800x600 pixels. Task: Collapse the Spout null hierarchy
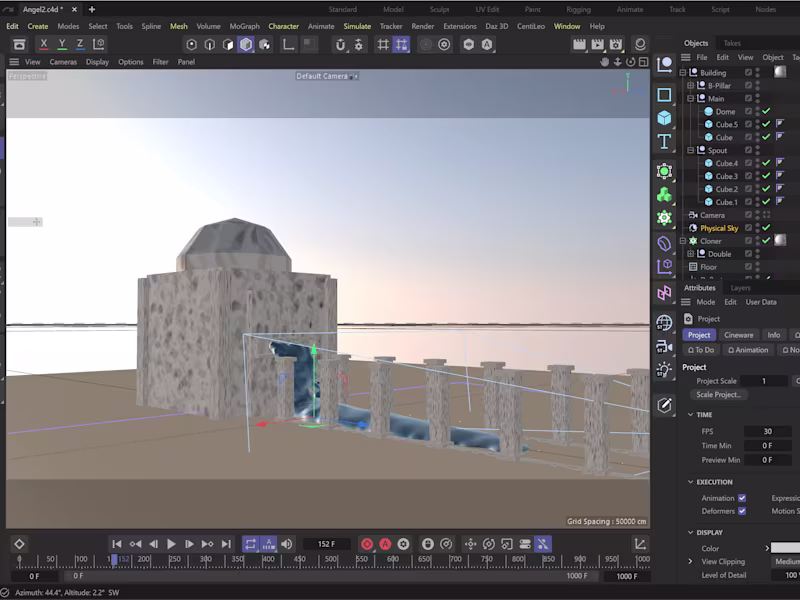pos(691,151)
